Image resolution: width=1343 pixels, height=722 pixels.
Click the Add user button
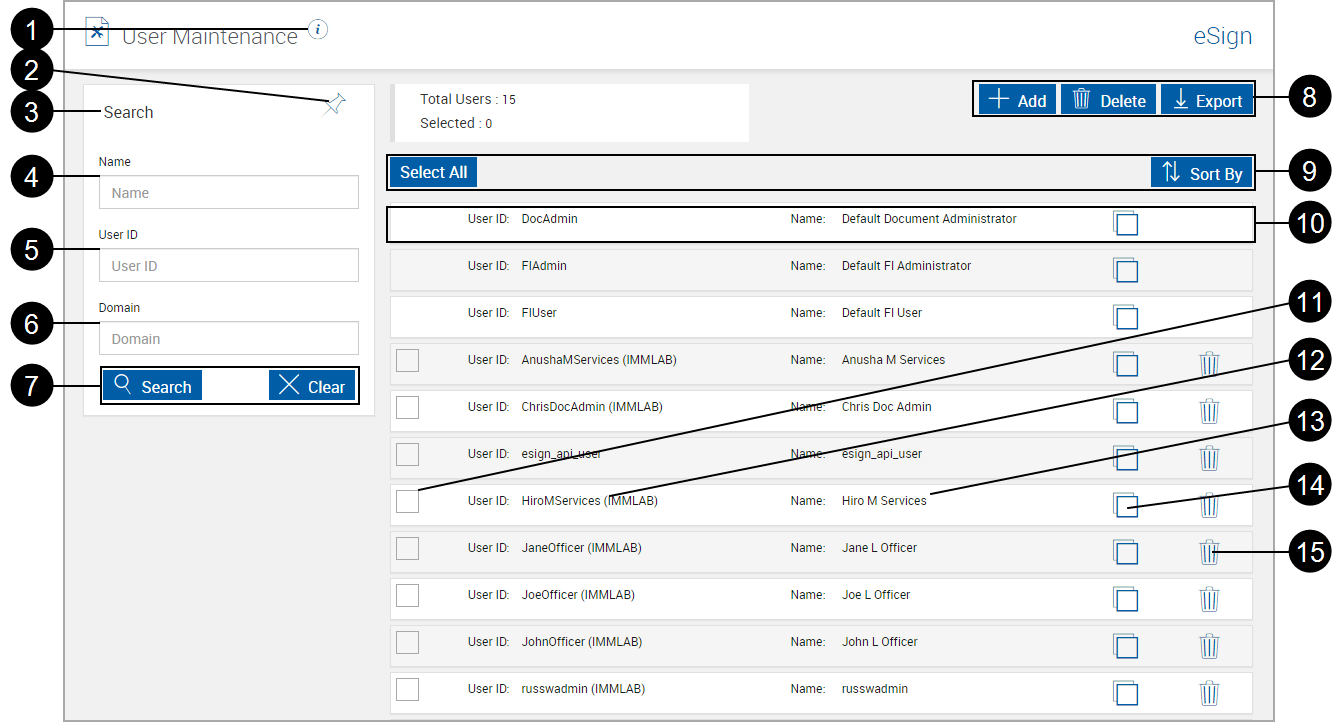[x=1017, y=100]
